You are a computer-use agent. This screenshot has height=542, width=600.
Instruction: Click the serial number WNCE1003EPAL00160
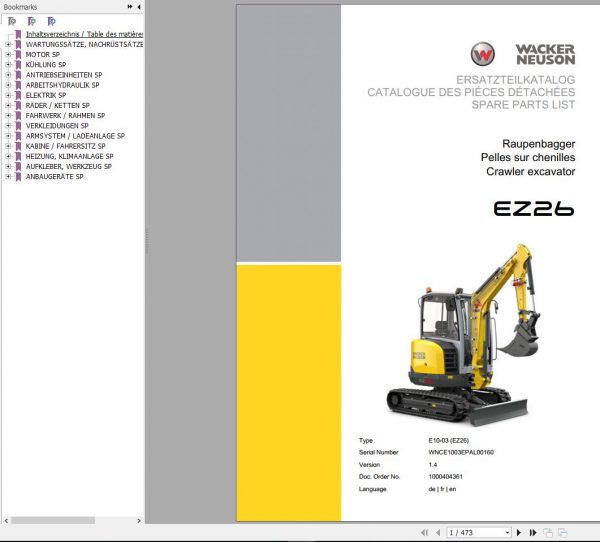tap(461, 452)
